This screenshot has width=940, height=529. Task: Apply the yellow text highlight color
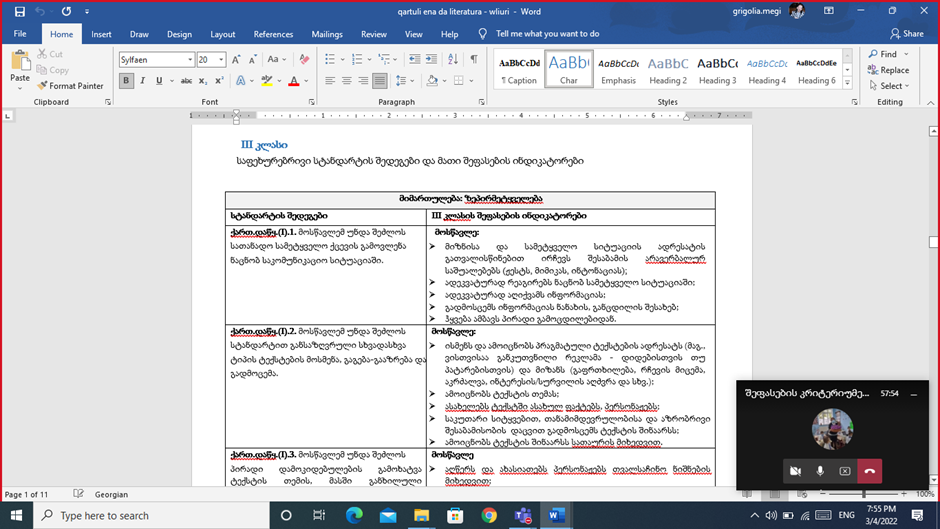click(x=267, y=80)
